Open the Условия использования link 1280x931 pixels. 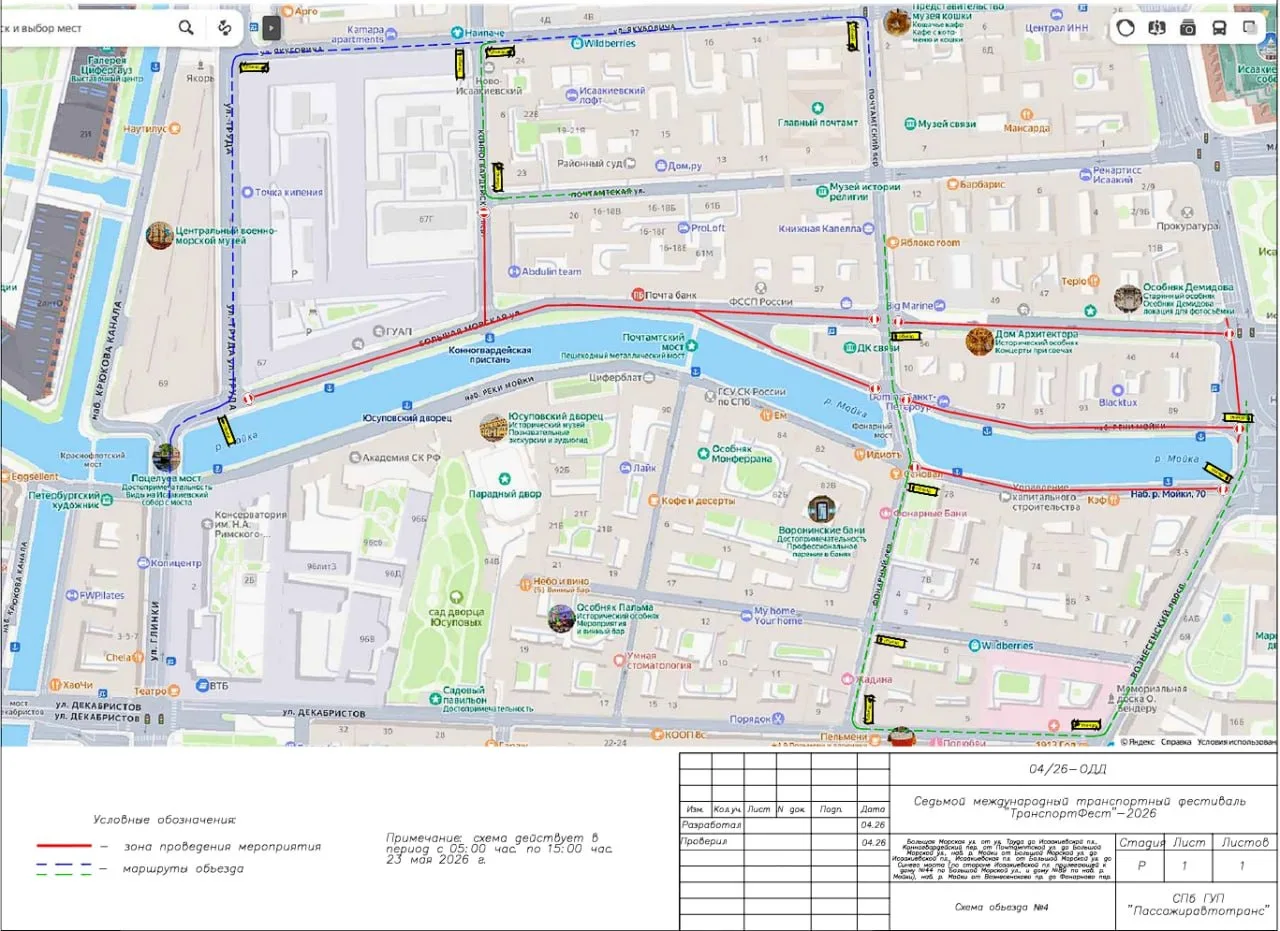click(1237, 742)
